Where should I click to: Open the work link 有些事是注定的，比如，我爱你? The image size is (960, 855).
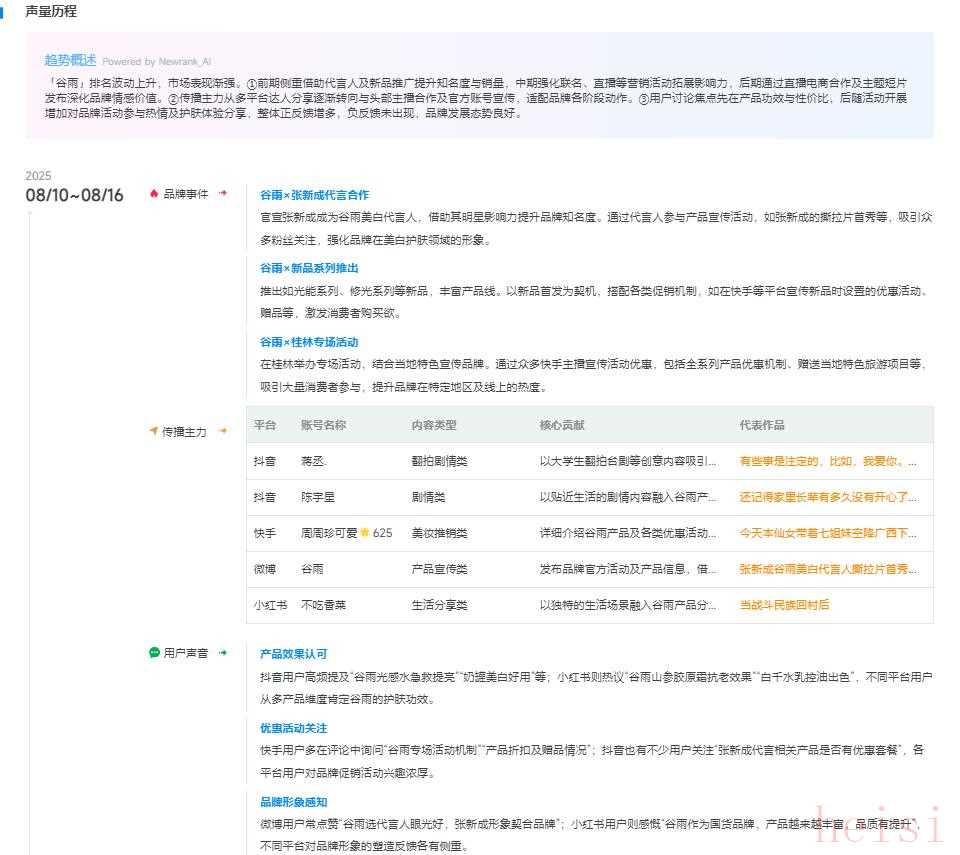pos(828,461)
